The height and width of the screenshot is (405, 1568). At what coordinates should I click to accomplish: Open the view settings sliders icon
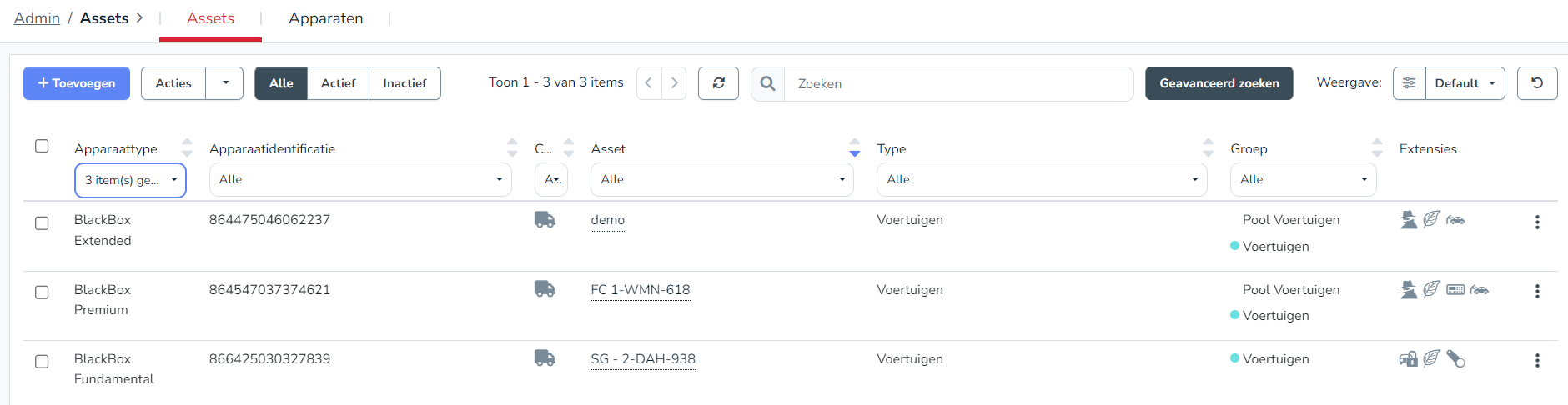1409,83
